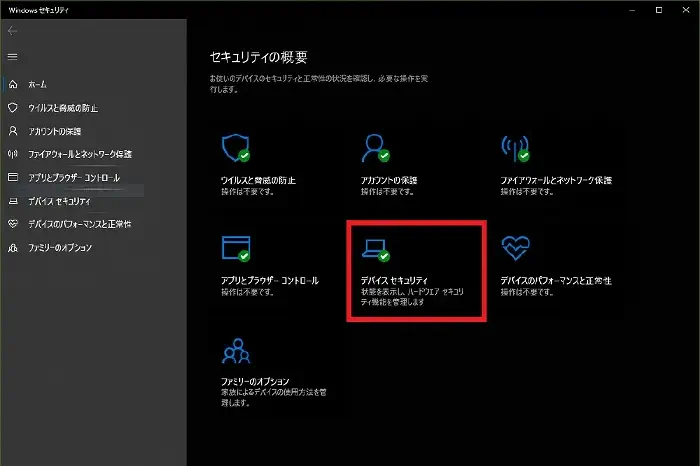Click the device security hardware description text
The width and height of the screenshot is (700, 466).
tap(412, 297)
